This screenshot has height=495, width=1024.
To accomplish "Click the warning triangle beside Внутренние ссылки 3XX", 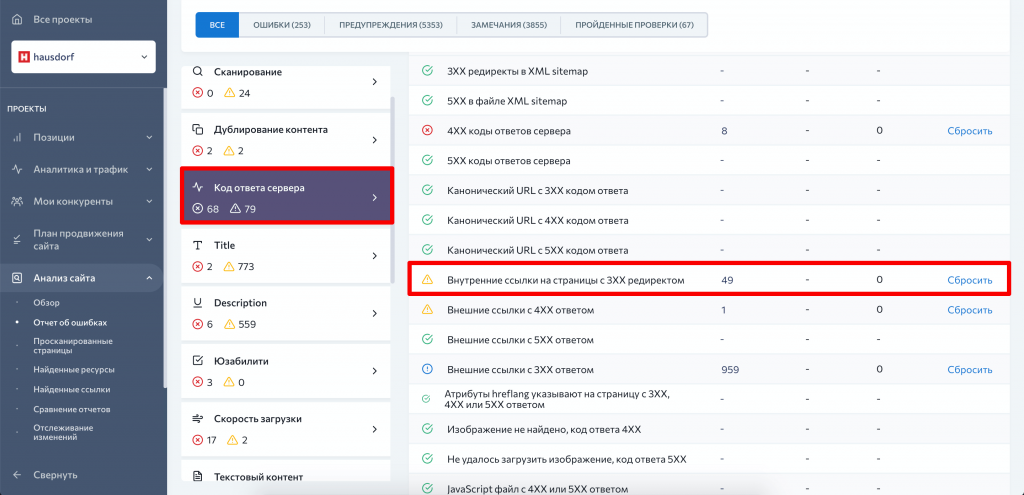I will pyautogui.click(x=427, y=280).
